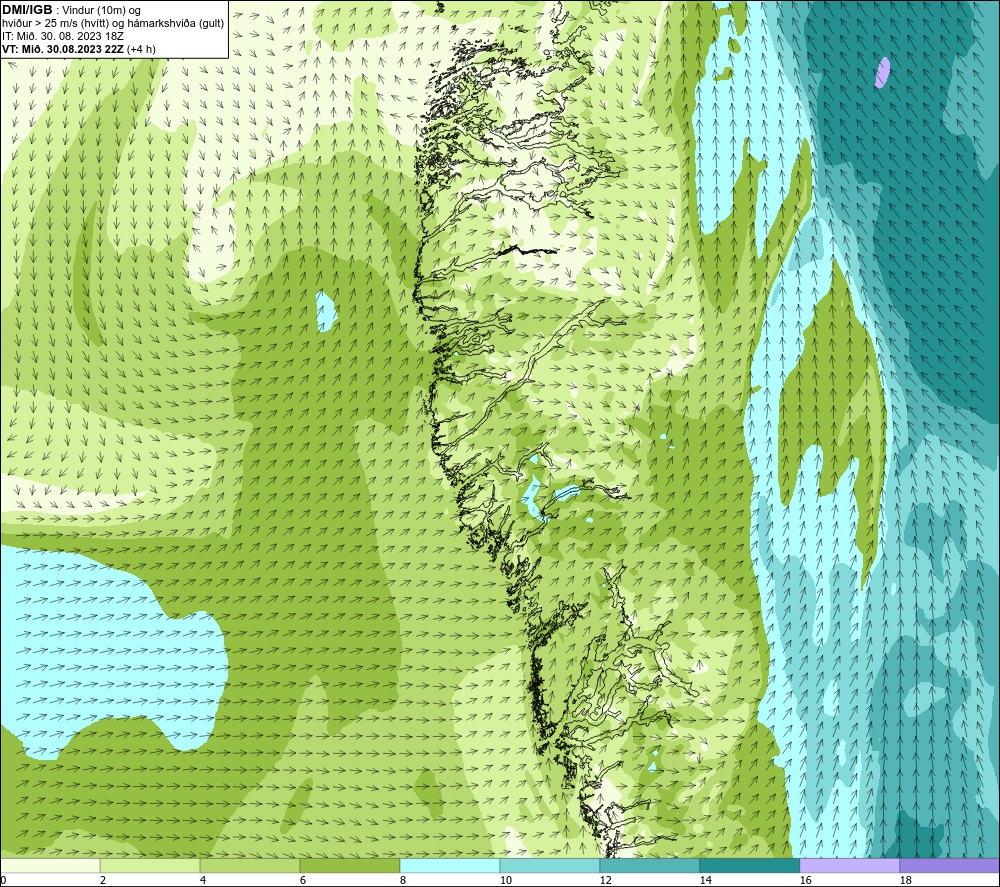Screen dimensions: 1000x887
Task: Click the legend label '4'
Action: (203, 880)
